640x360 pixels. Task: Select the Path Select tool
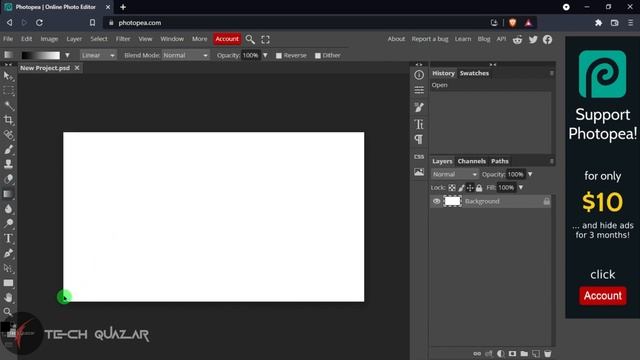pyautogui.click(x=8, y=268)
